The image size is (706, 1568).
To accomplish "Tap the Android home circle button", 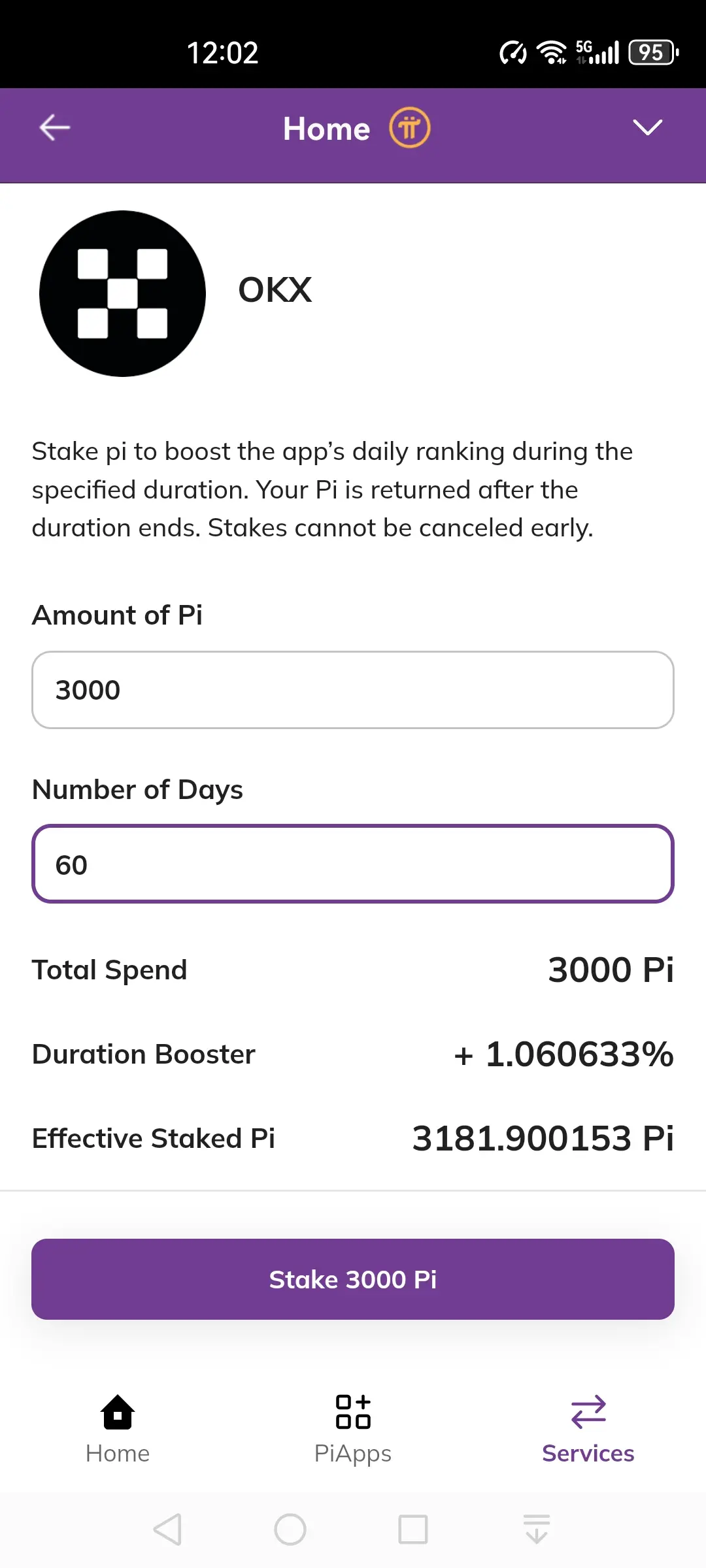I will click(290, 1529).
